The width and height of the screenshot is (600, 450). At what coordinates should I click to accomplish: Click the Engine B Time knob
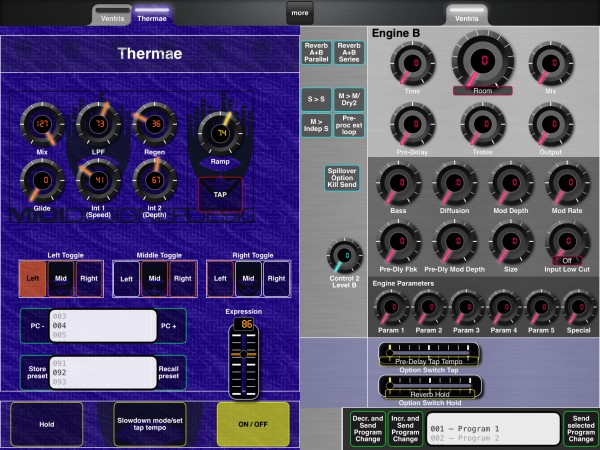tap(412, 63)
